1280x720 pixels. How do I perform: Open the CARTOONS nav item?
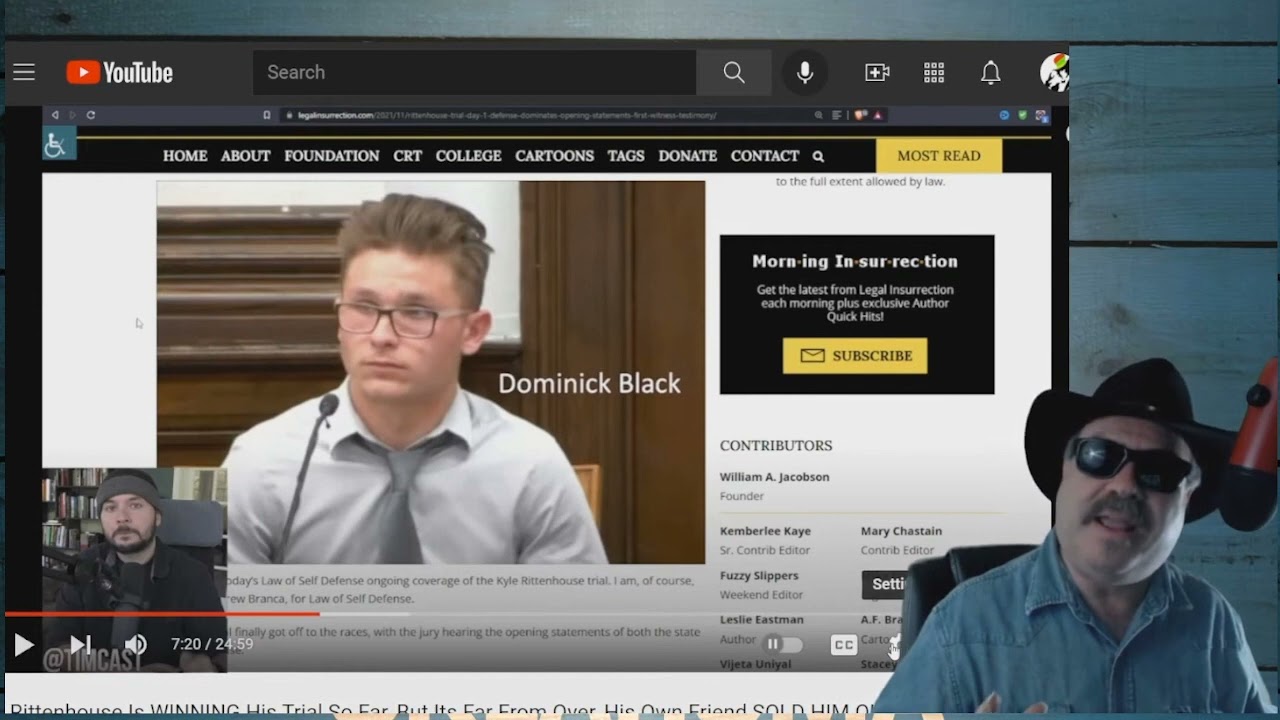(x=555, y=156)
